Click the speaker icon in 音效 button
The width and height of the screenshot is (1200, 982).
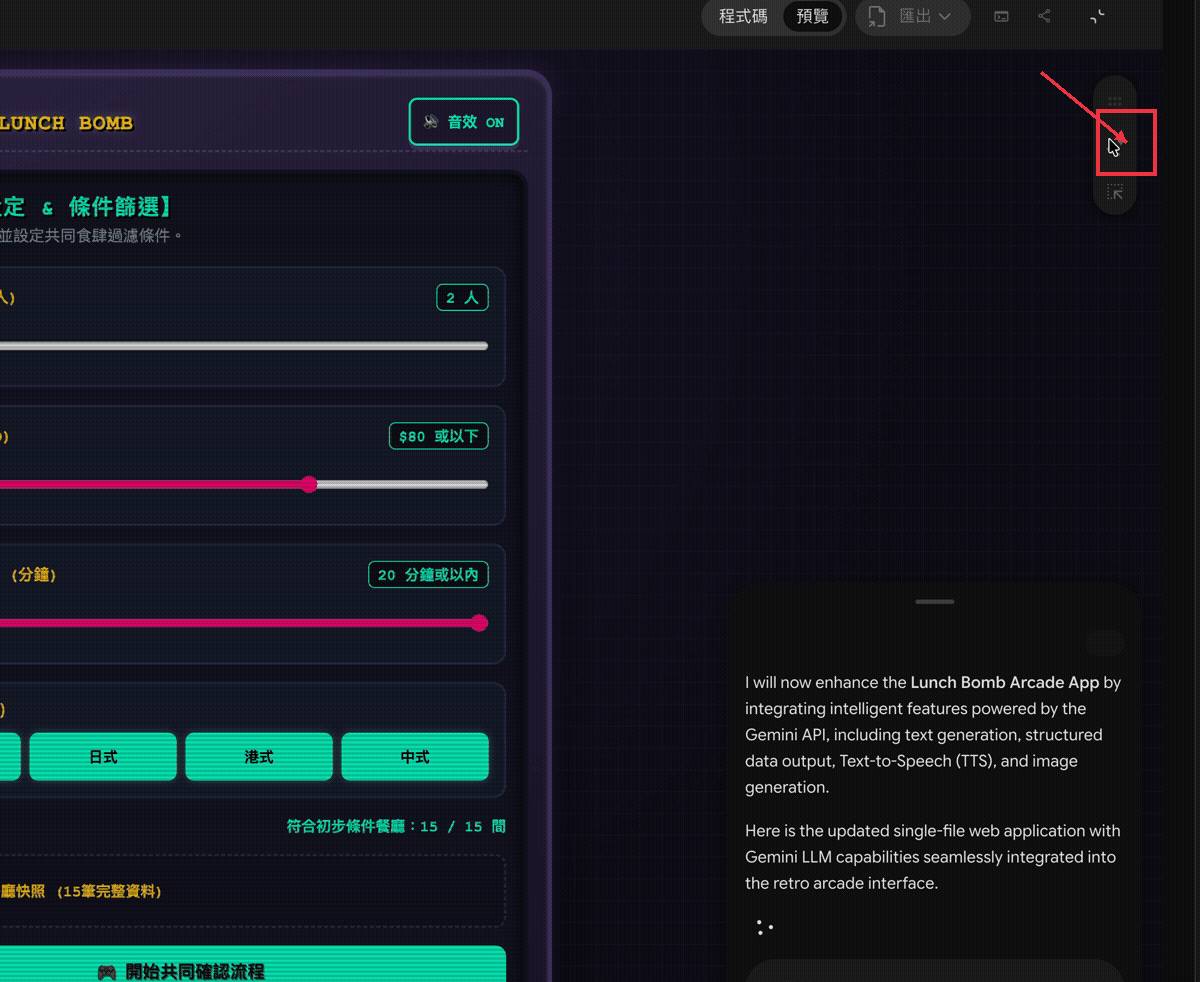click(x=431, y=122)
